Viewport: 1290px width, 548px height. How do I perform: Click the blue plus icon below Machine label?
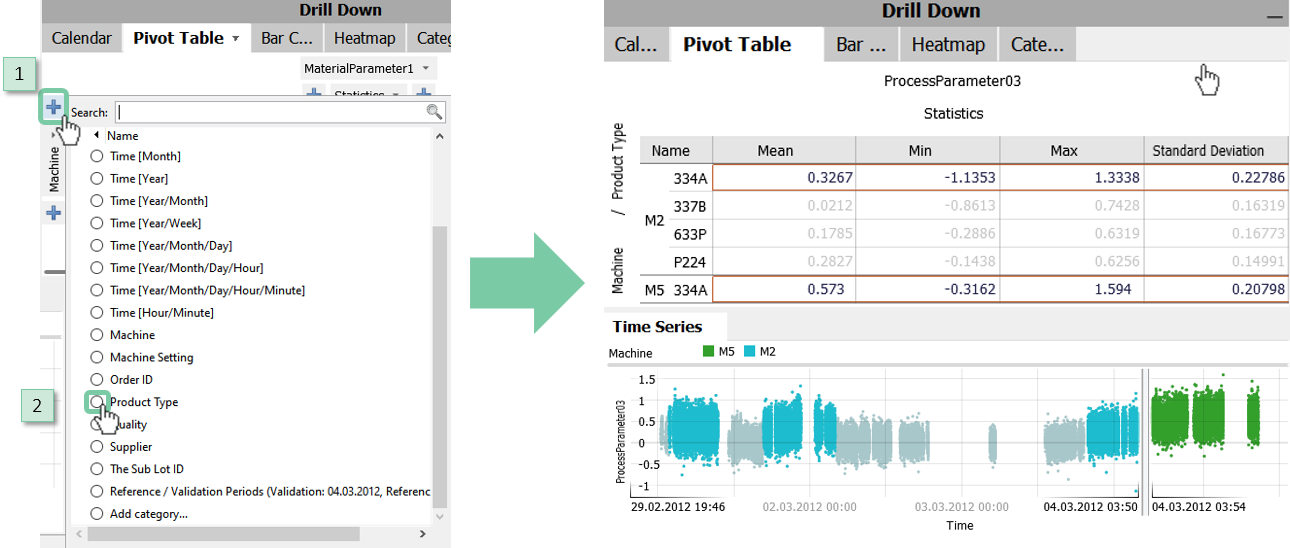pos(54,213)
